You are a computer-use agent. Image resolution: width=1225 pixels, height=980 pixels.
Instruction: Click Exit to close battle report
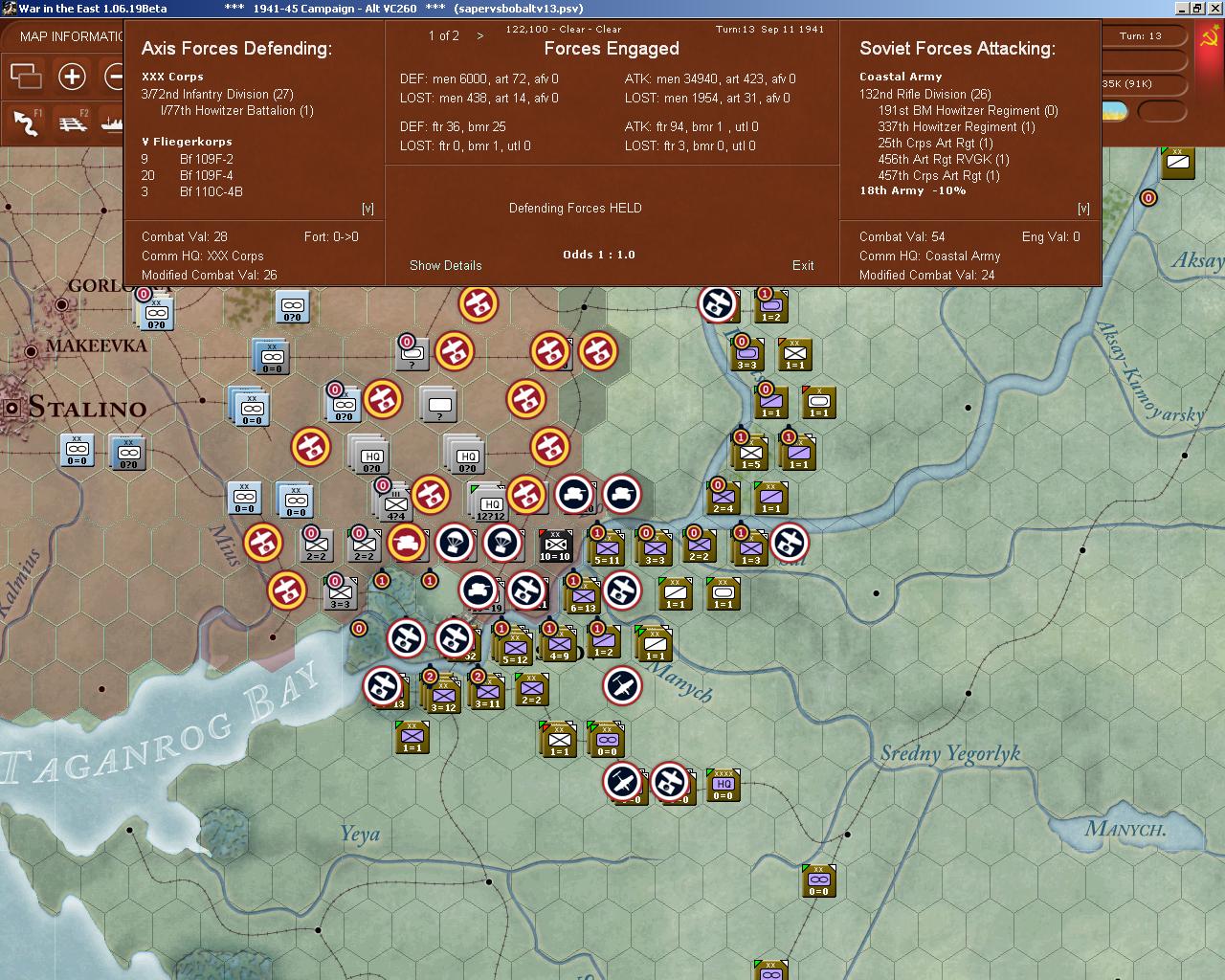[803, 265]
